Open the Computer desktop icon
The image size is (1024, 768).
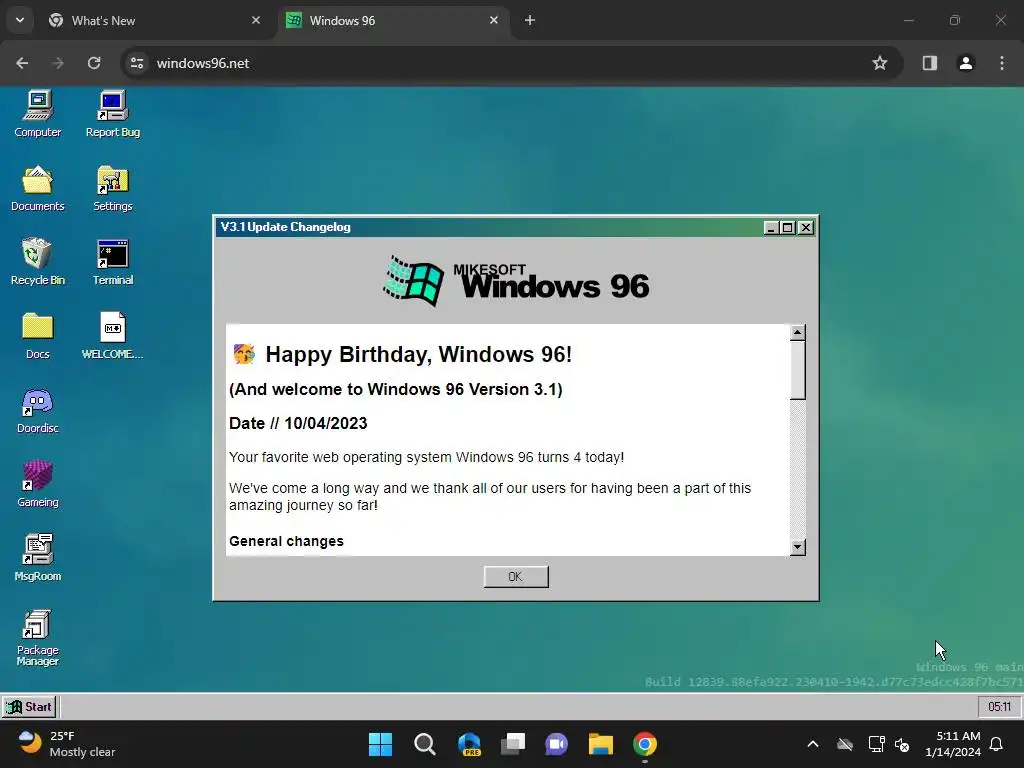(37, 114)
